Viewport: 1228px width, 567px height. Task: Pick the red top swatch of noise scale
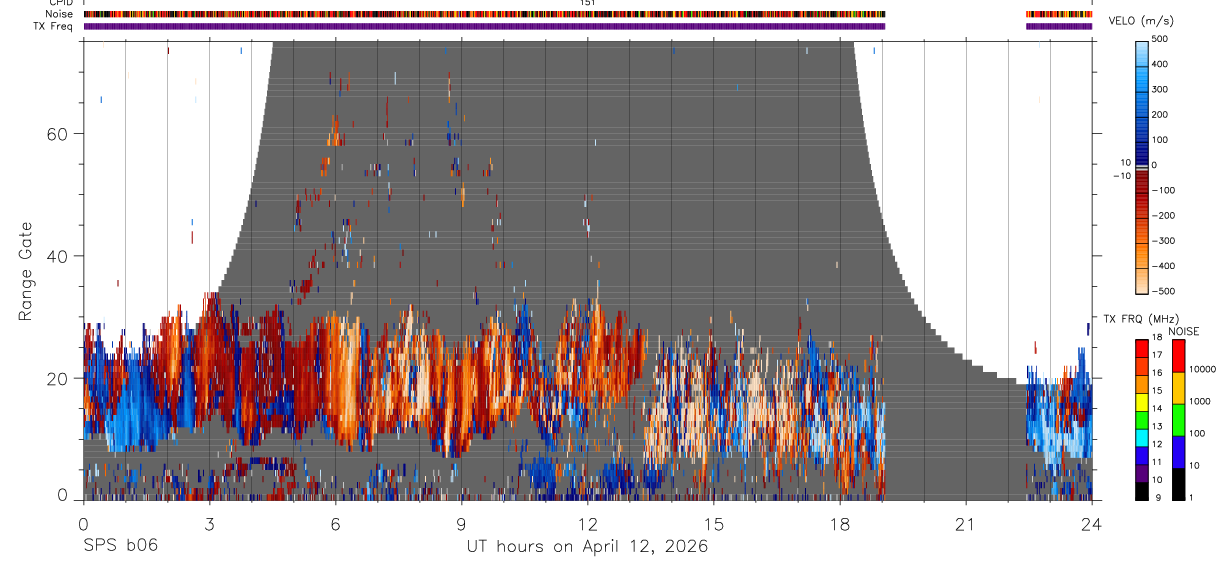1180,356
